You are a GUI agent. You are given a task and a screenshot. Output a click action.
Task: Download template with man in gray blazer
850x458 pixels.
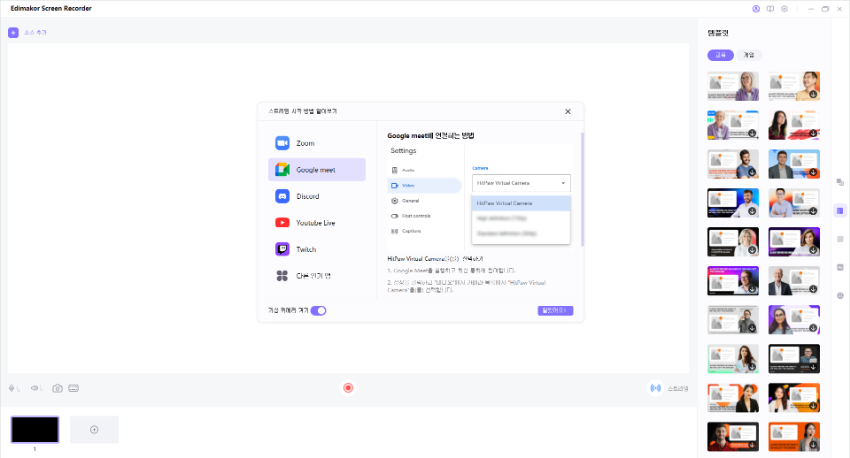(813, 172)
